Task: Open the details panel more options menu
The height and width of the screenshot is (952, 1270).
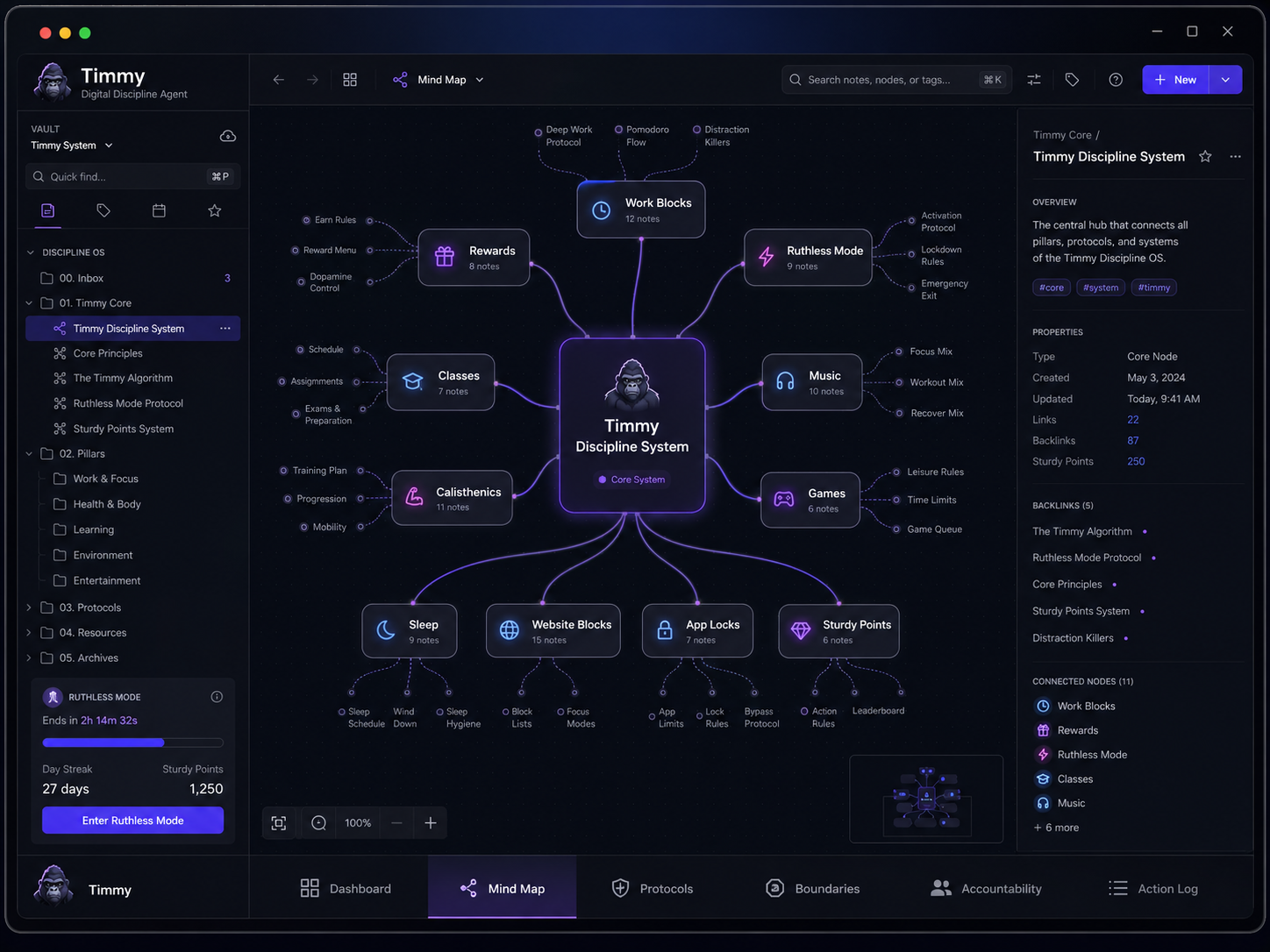Action: [x=1235, y=157]
